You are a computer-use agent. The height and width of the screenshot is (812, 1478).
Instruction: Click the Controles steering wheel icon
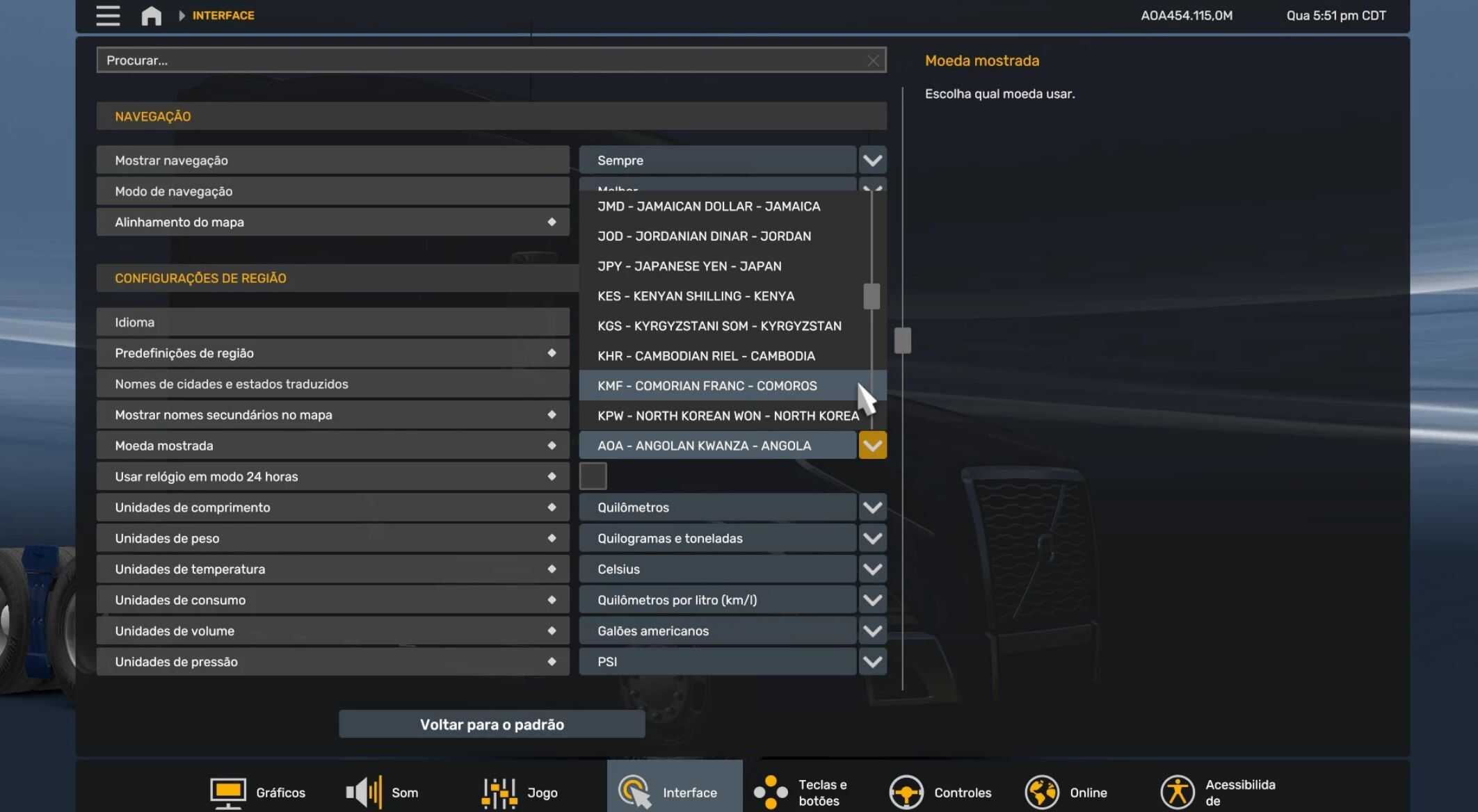coord(906,793)
